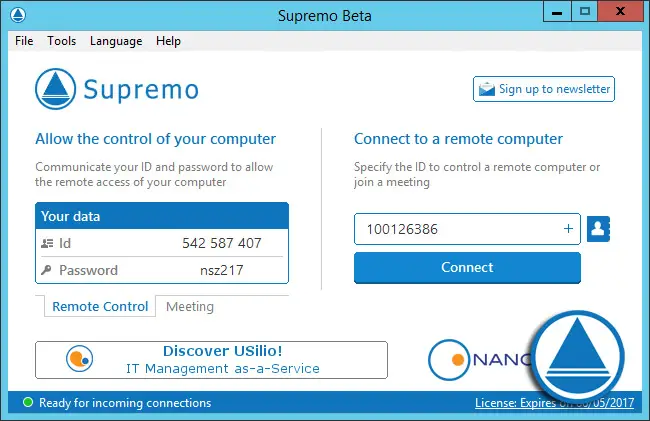Image resolution: width=650 pixels, height=421 pixels.
Task: Click the Supremo logo icon
Action: (x=56, y=89)
